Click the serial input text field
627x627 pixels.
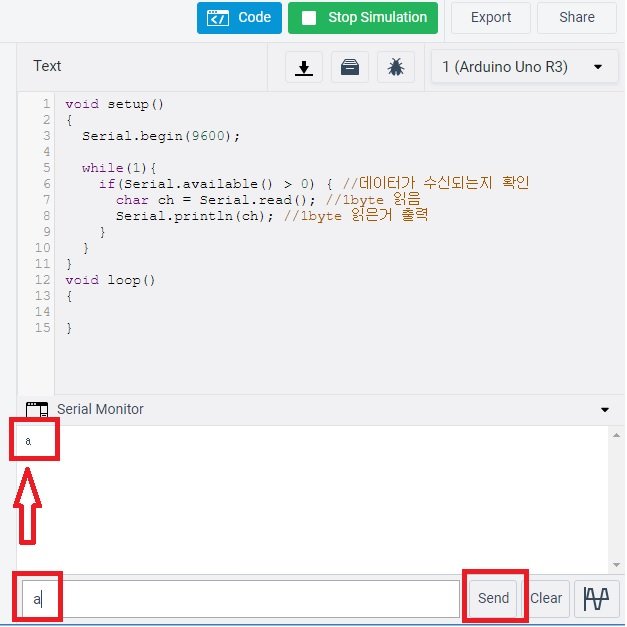(240, 599)
